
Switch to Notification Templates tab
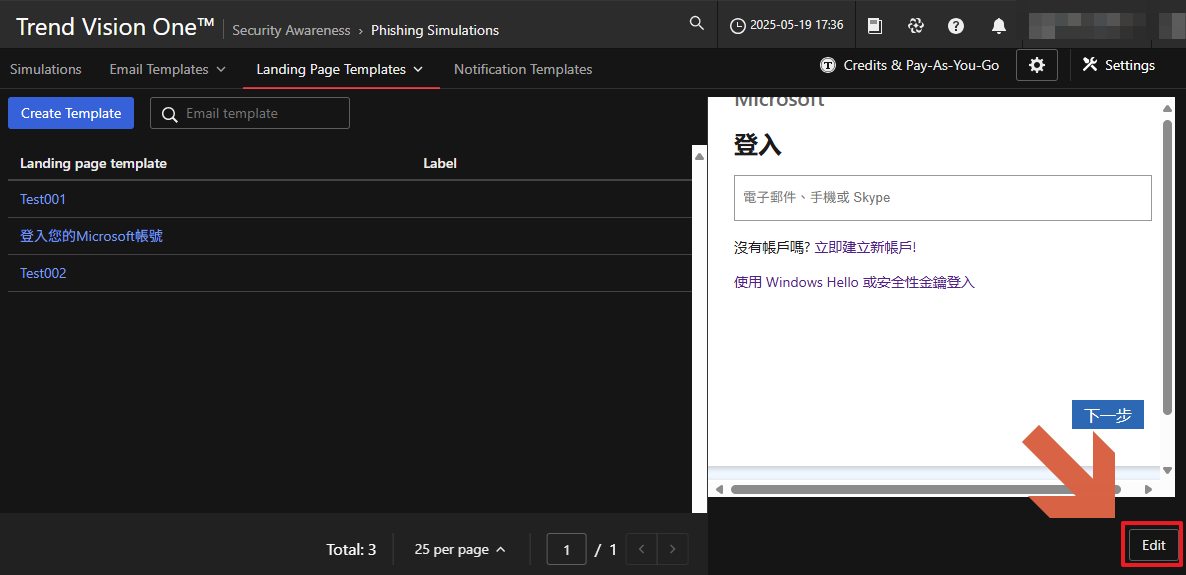(523, 69)
